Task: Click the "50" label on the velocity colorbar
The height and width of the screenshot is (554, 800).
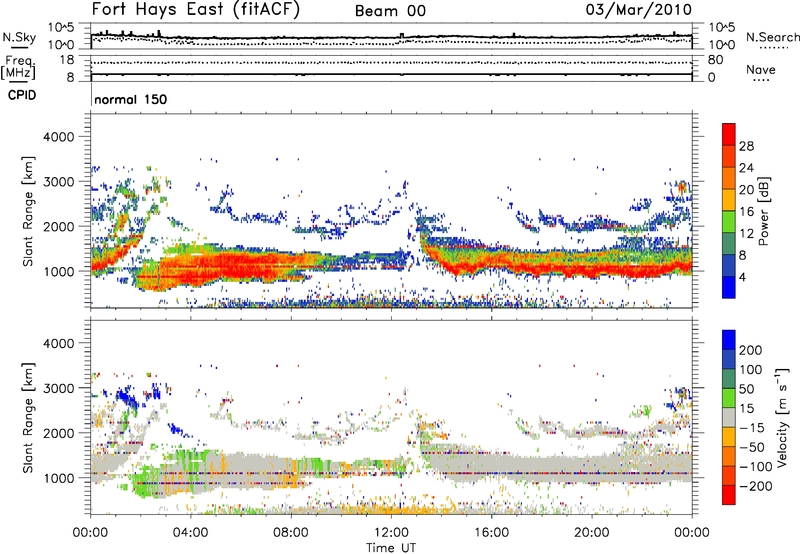Action: pos(746,389)
